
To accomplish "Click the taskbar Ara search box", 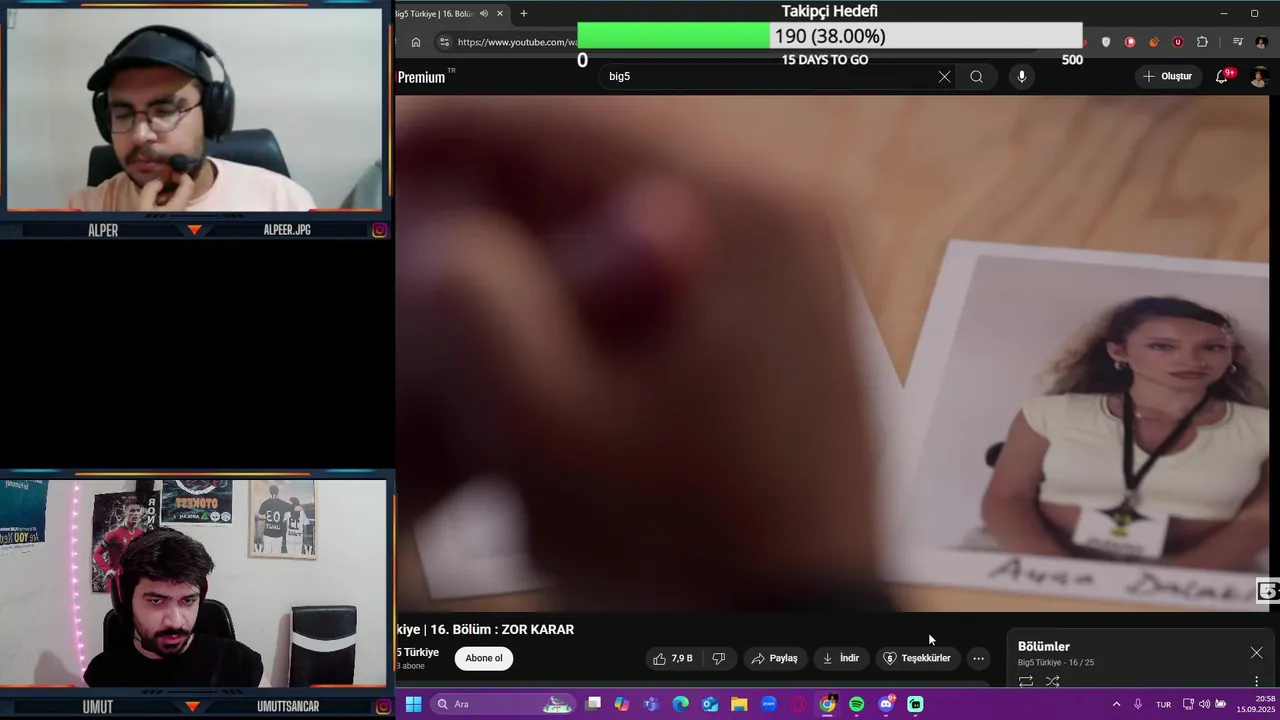I will pyautogui.click(x=503, y=704).
